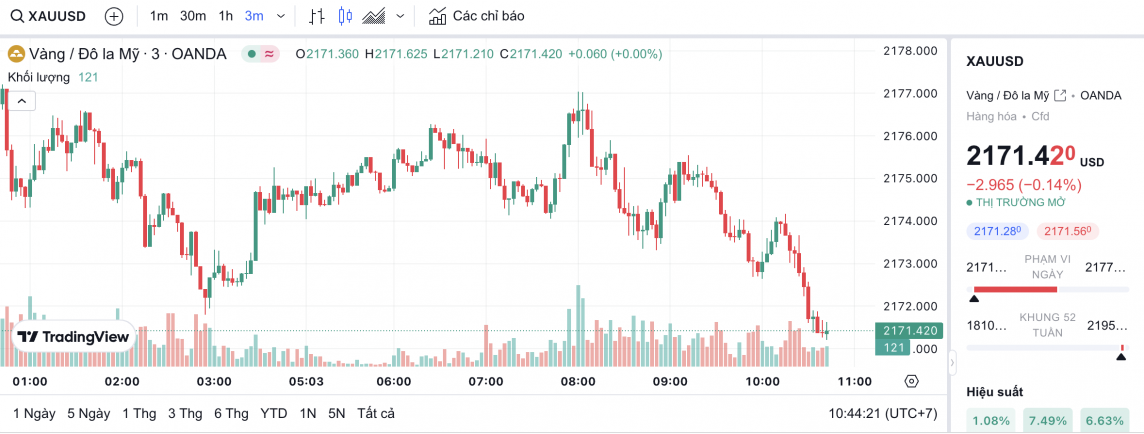Expand the time interval dropdown
The image size is (1144, 434).
279,16
